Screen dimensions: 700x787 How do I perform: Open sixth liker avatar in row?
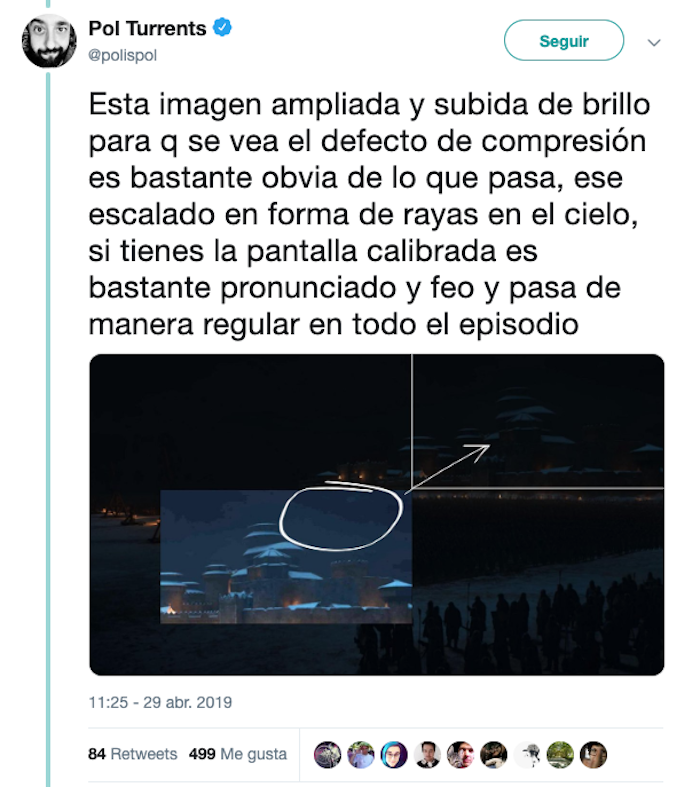pos(494,754)
